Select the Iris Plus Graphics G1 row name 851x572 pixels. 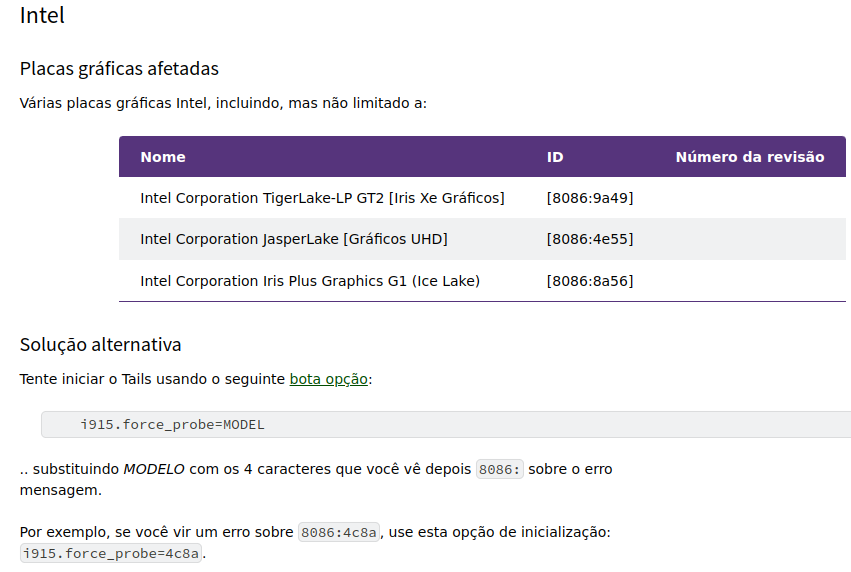tap(310, 281)
